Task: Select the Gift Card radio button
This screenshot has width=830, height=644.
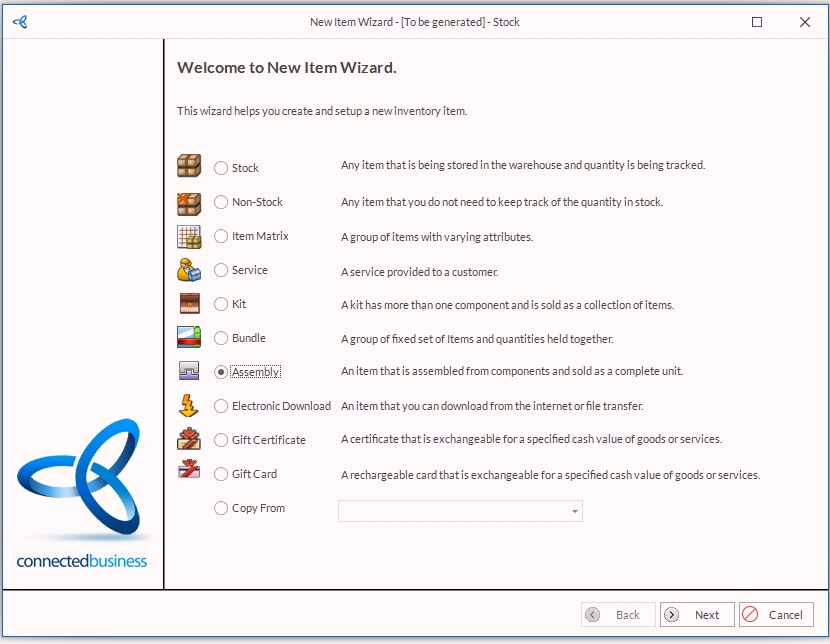Action: tap(221, 474)
